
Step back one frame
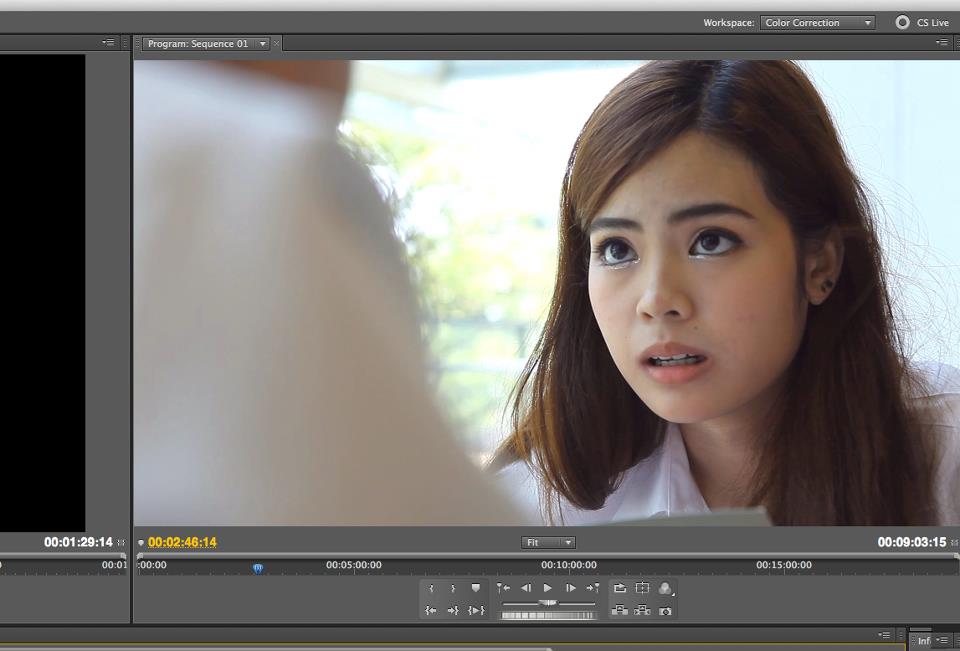click(526, 589)
